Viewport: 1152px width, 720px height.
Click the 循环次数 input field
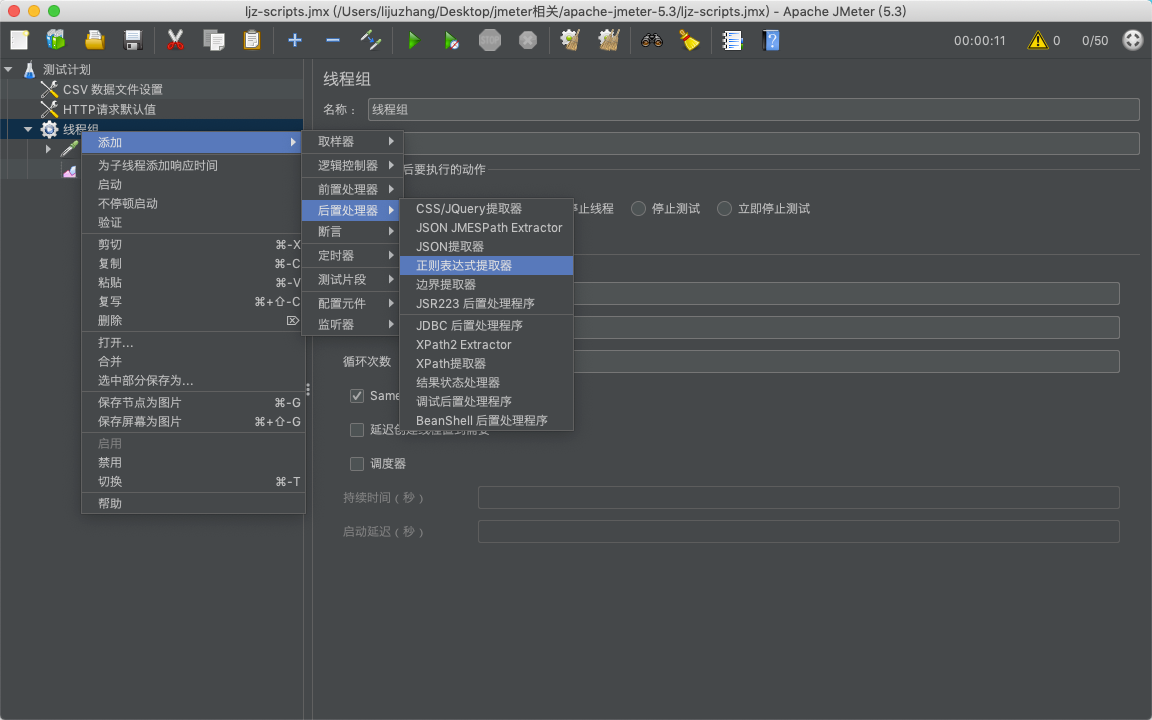click(846, 361)
